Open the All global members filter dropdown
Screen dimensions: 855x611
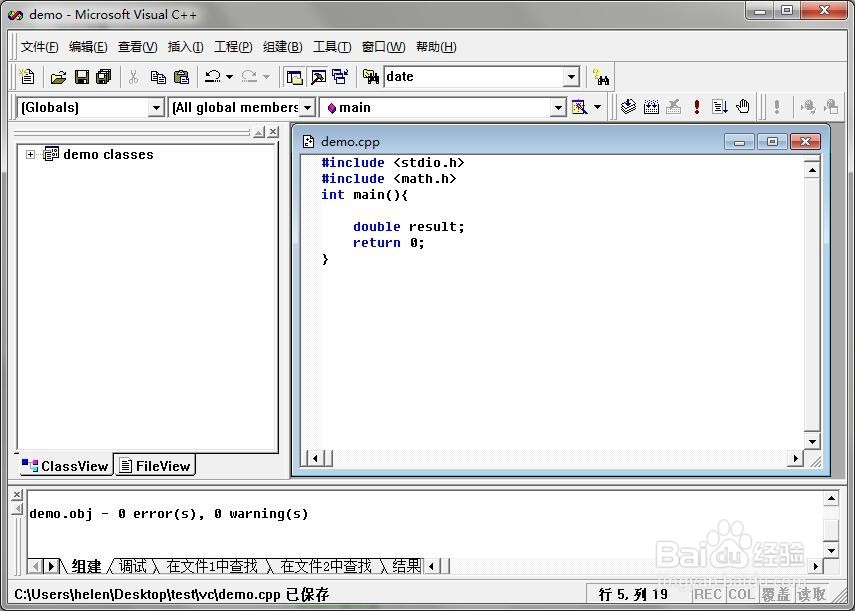[308, 107]
